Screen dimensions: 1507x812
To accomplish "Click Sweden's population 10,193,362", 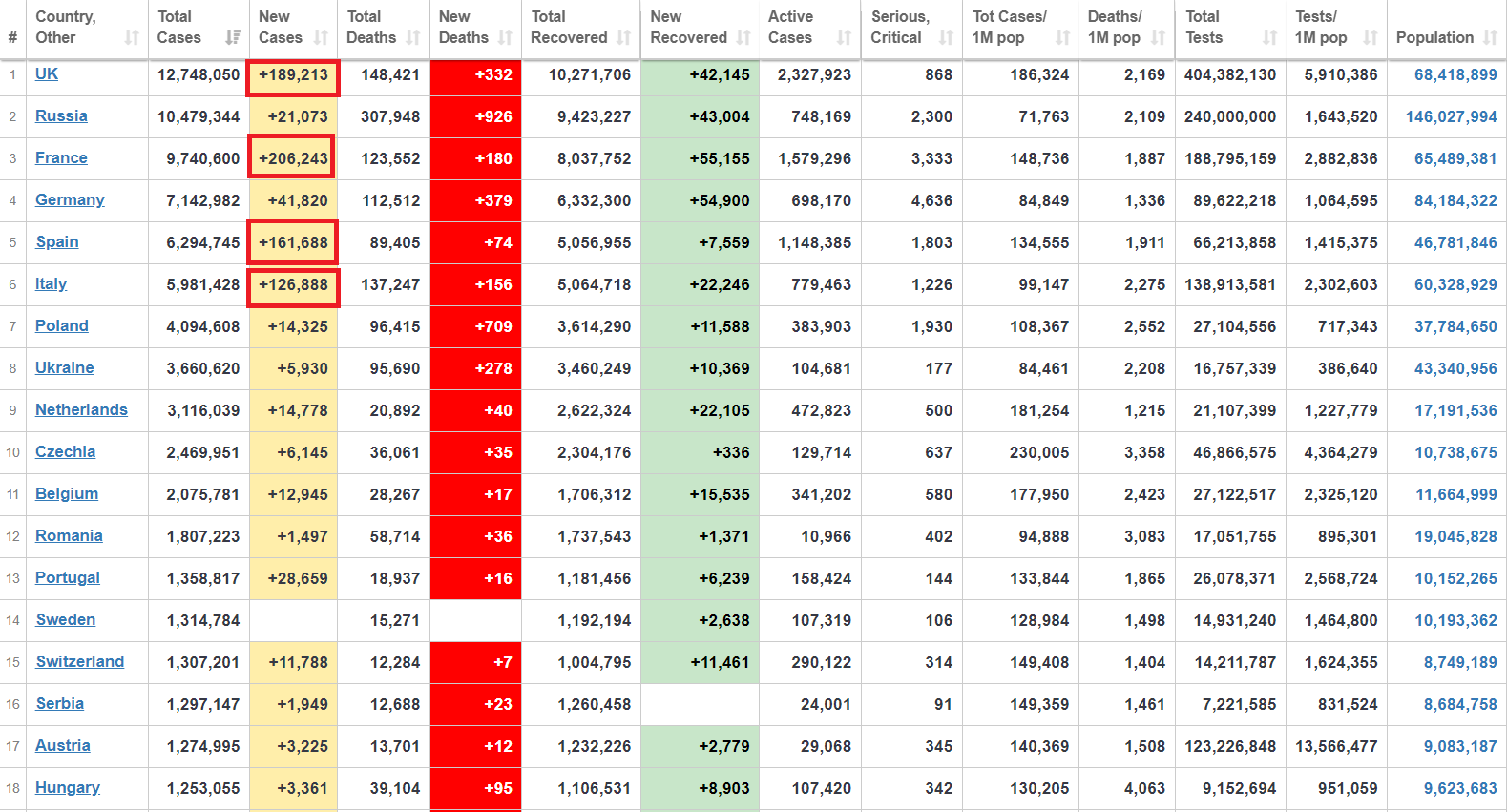I will tap(1455, 620).
